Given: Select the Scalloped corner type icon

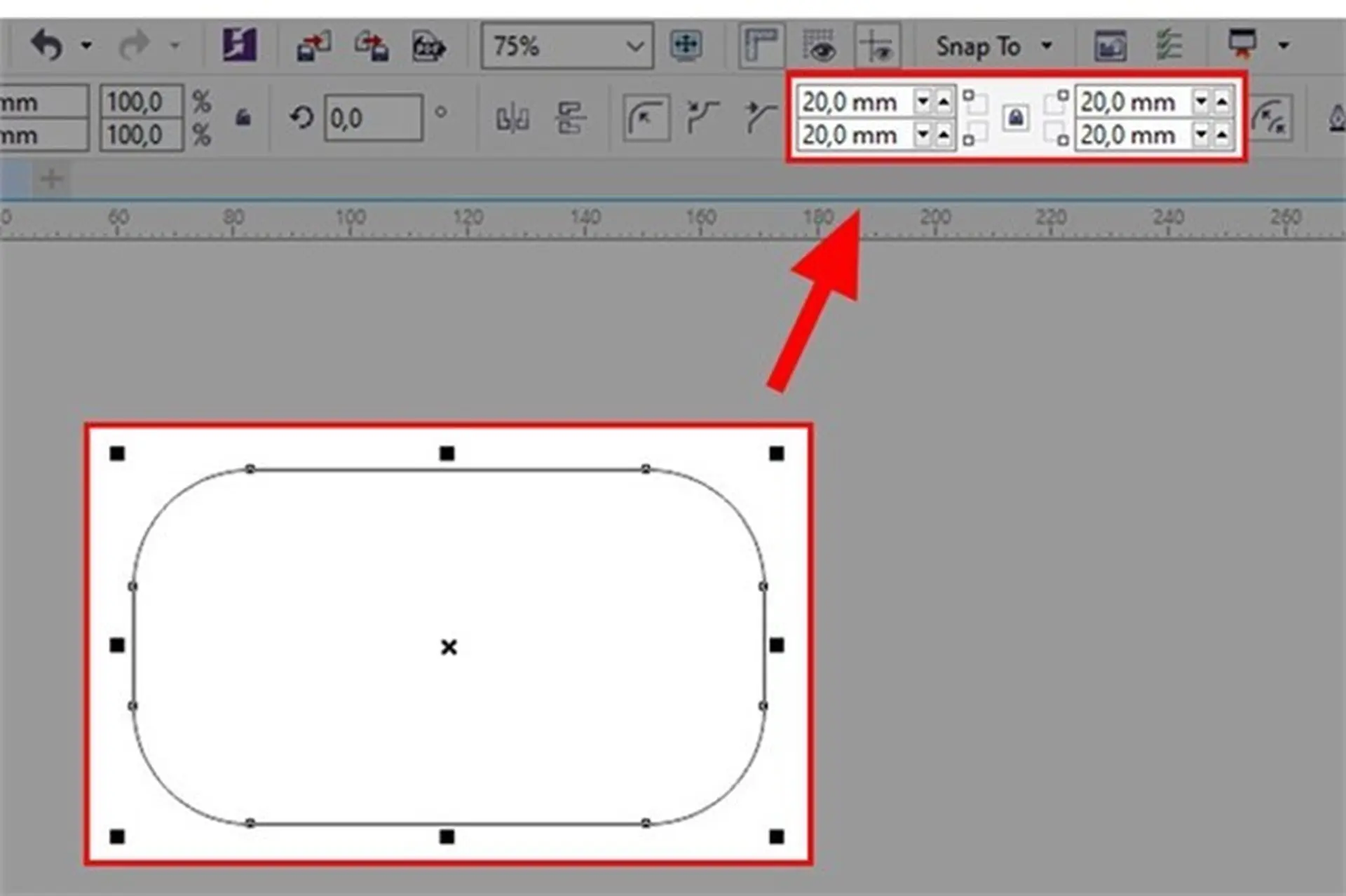Looking at the screenshot, I should pyautogui.click(x=702, y=117).
